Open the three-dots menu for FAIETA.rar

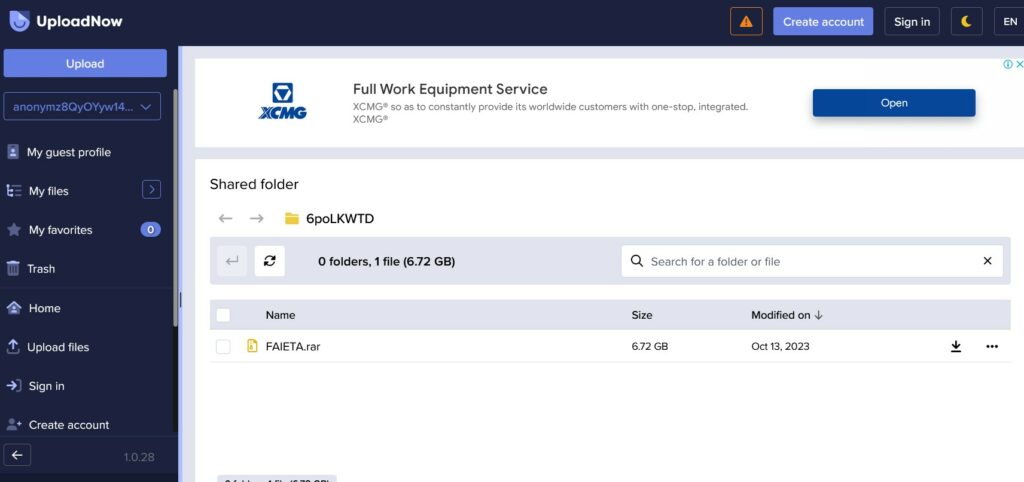(x=992, y=347)
